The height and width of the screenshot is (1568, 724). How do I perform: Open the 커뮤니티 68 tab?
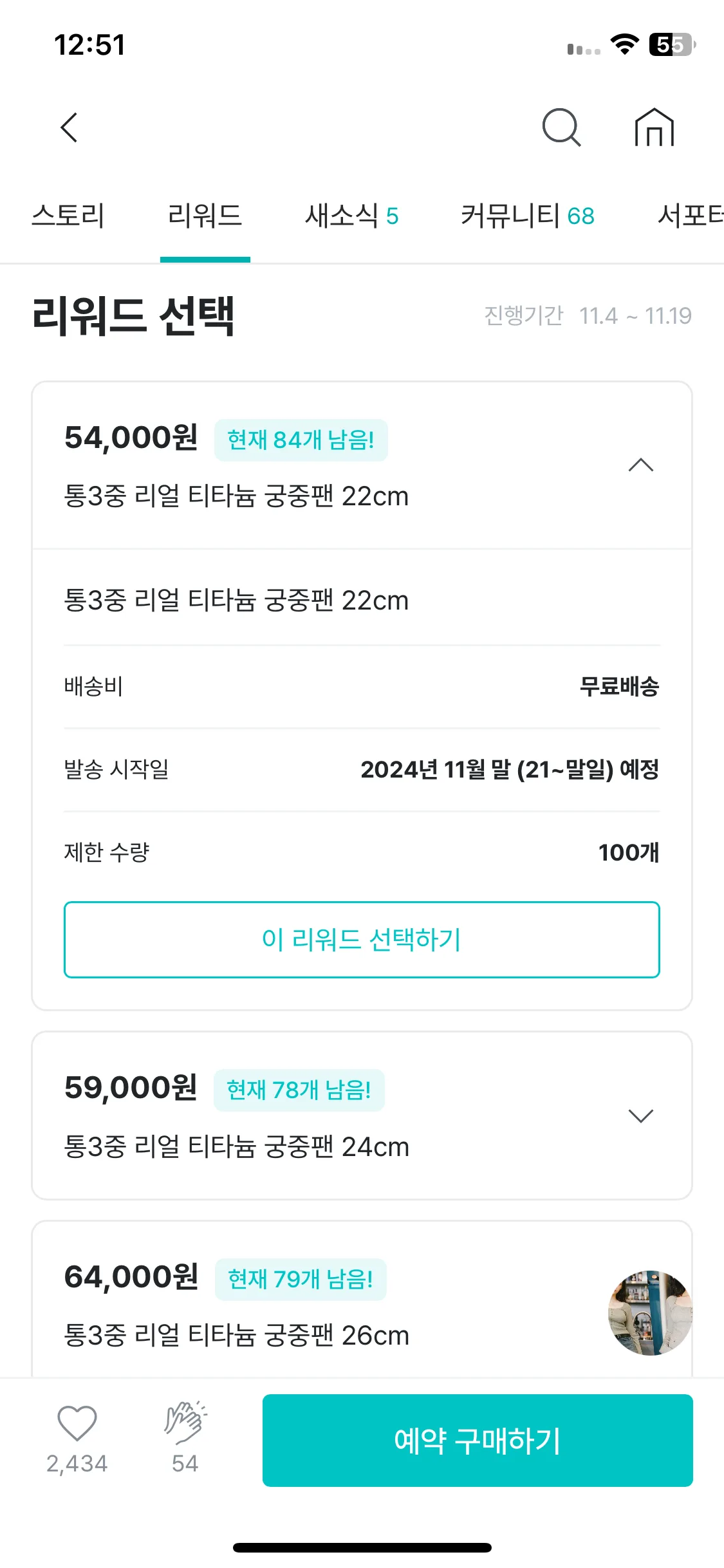pos(528,216)
